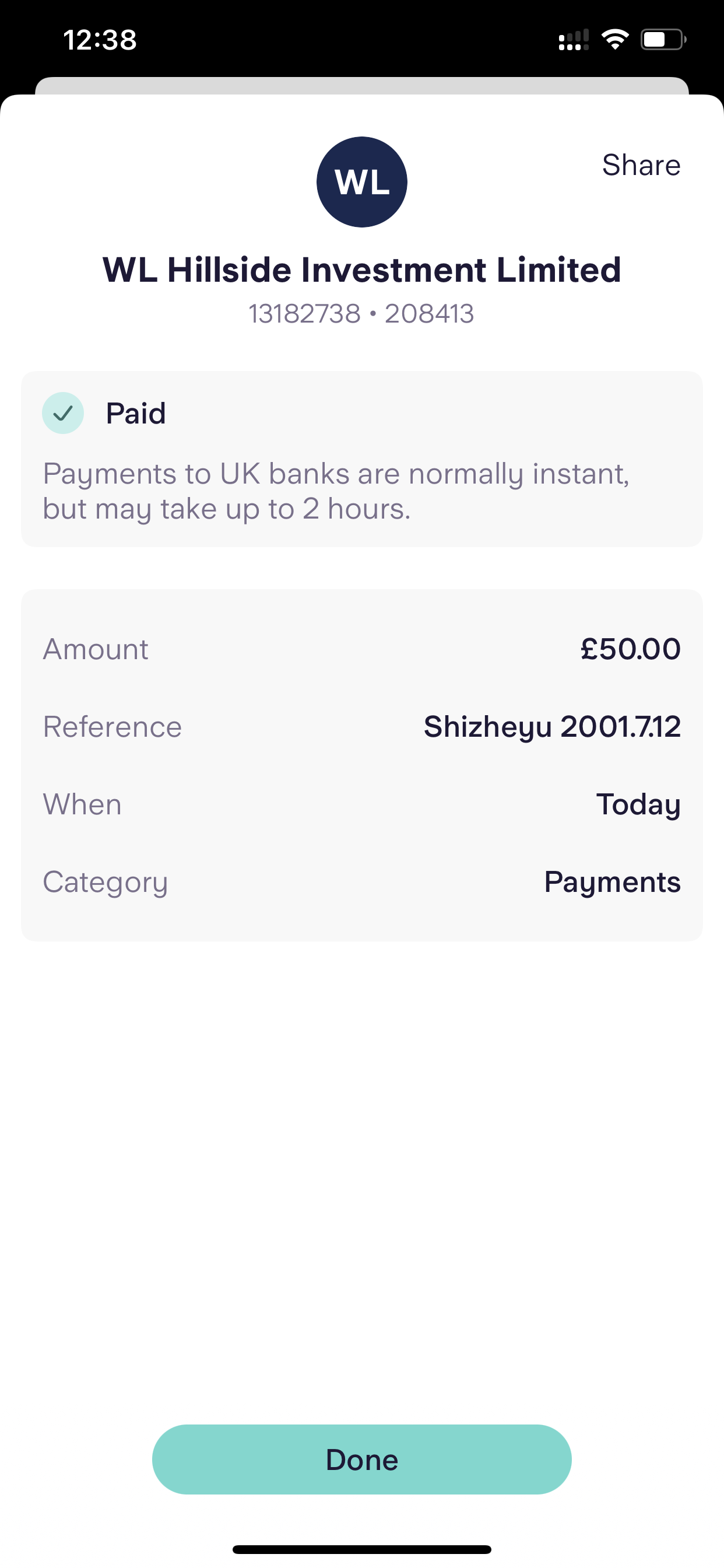Tap WL Hillside Investment Limited title
The width and height of the screenshot is (724, 1568).
coord(361,269)
